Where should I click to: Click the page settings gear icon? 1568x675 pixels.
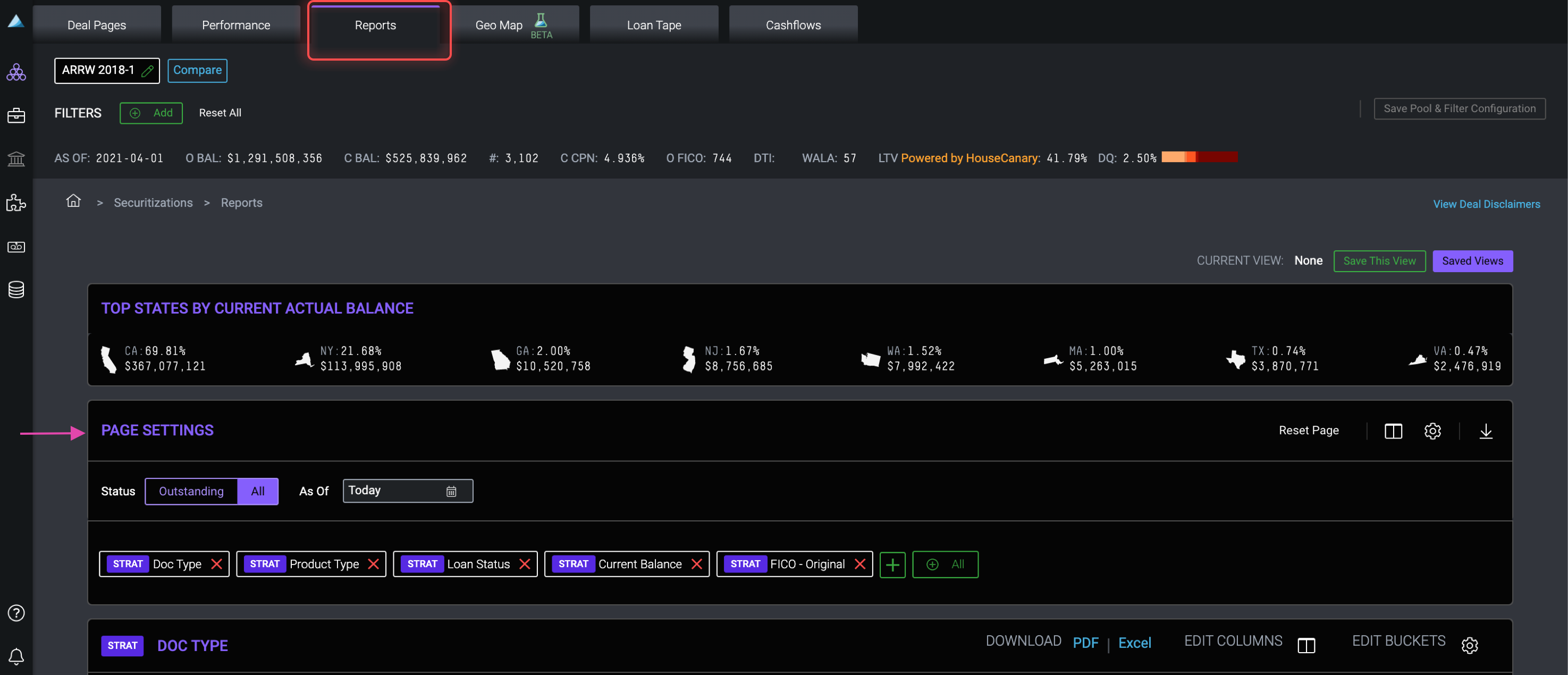point(1432,431)
